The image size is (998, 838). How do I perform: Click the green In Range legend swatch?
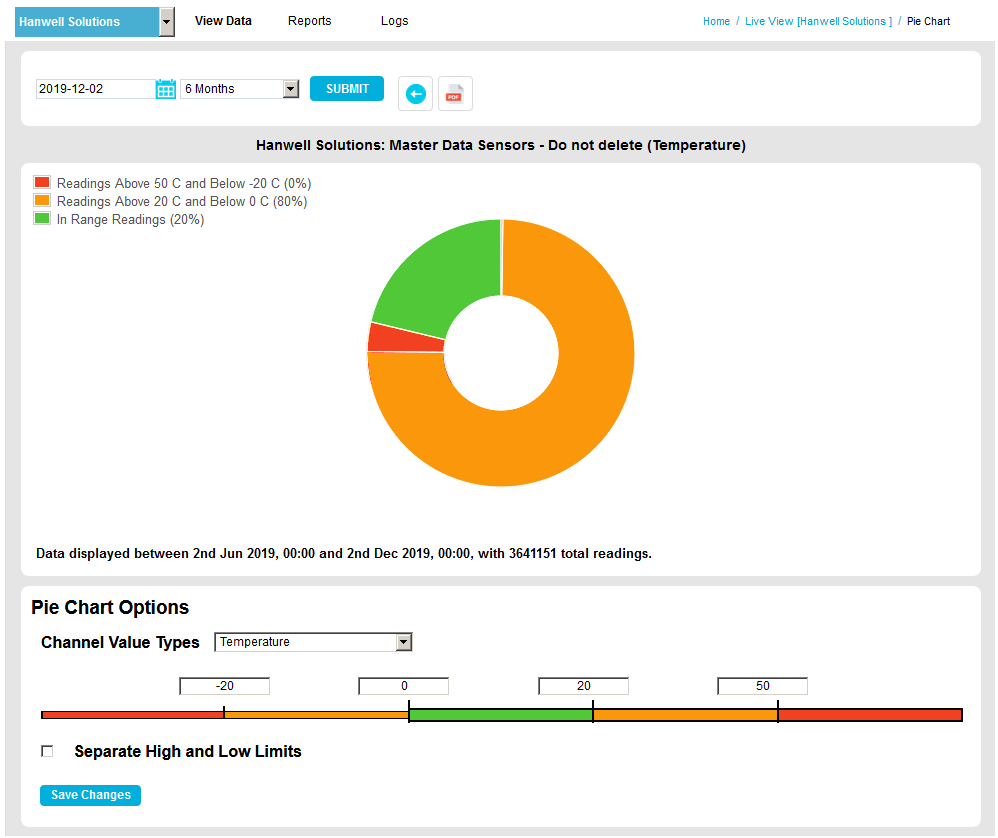point(42,218)
